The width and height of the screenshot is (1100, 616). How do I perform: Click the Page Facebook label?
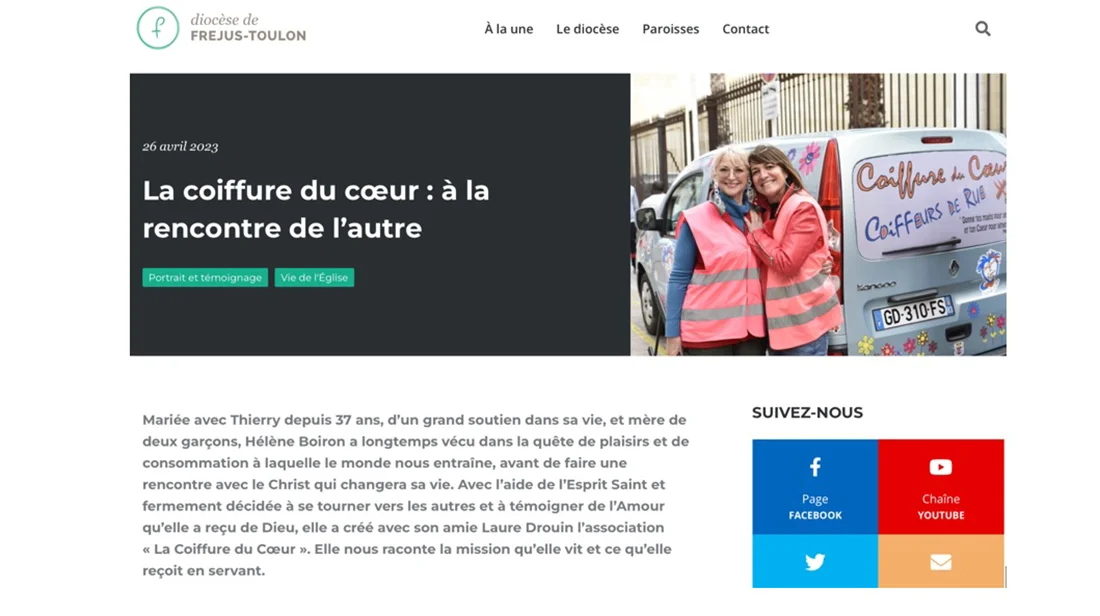(x=815, y=507)
